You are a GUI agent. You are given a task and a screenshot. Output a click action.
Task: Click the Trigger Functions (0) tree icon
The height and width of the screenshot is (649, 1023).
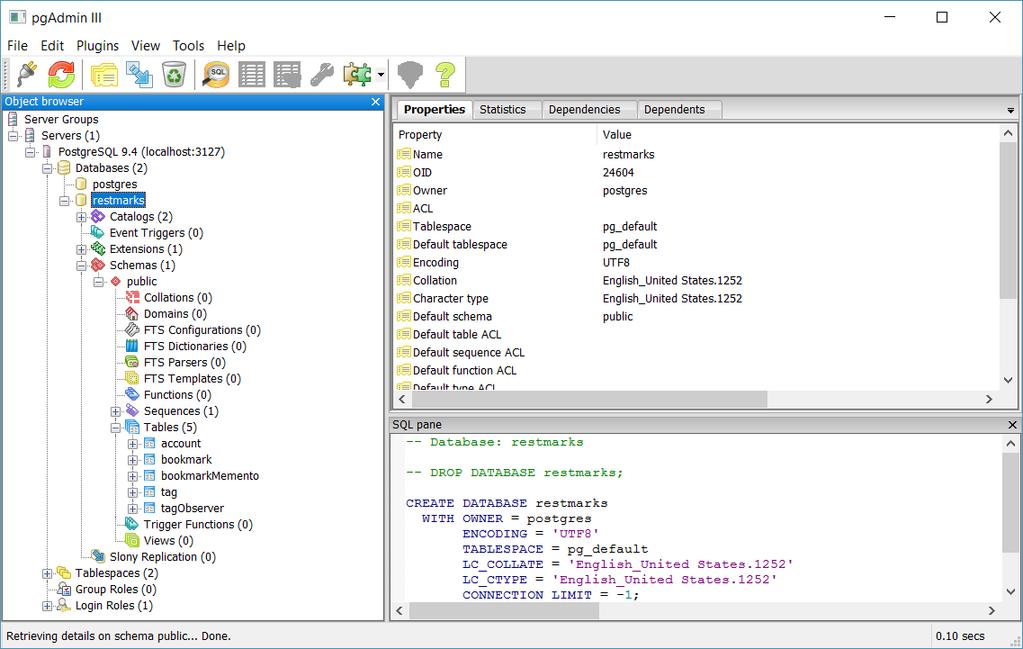click(x=132, y=524)
